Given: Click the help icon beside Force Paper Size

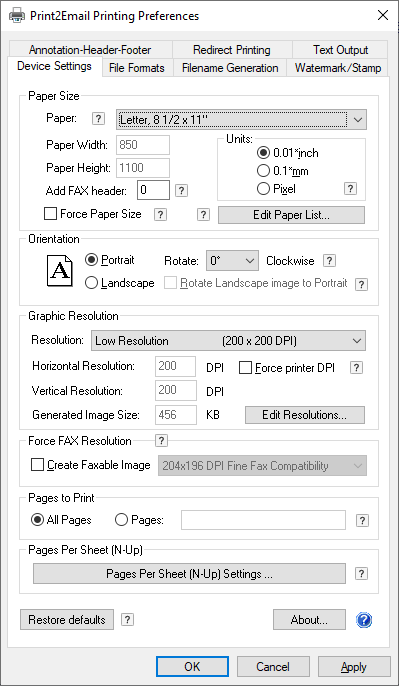Looking at the screenshot, I should 161,214.
